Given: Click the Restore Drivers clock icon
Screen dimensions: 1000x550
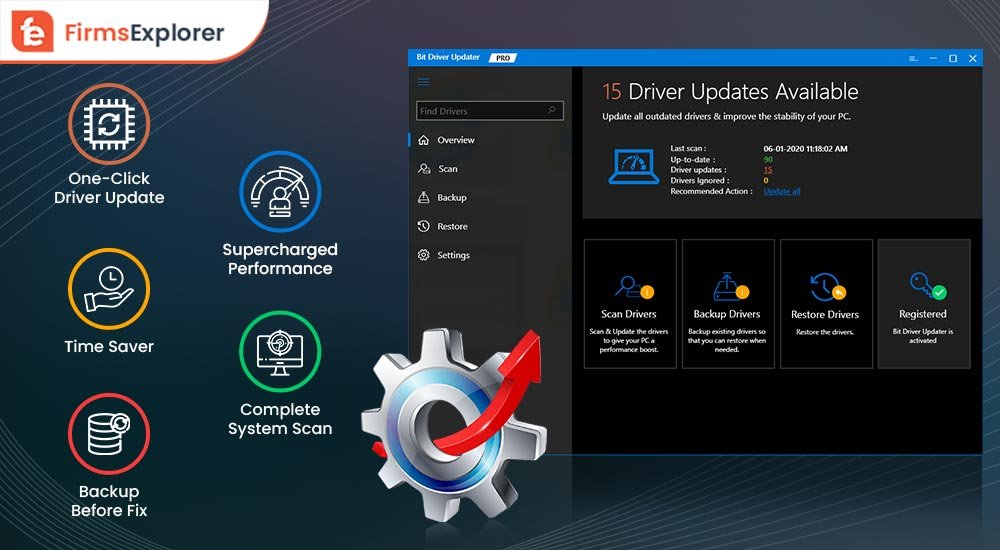Looking at the screenshot, I should [828, 286].
